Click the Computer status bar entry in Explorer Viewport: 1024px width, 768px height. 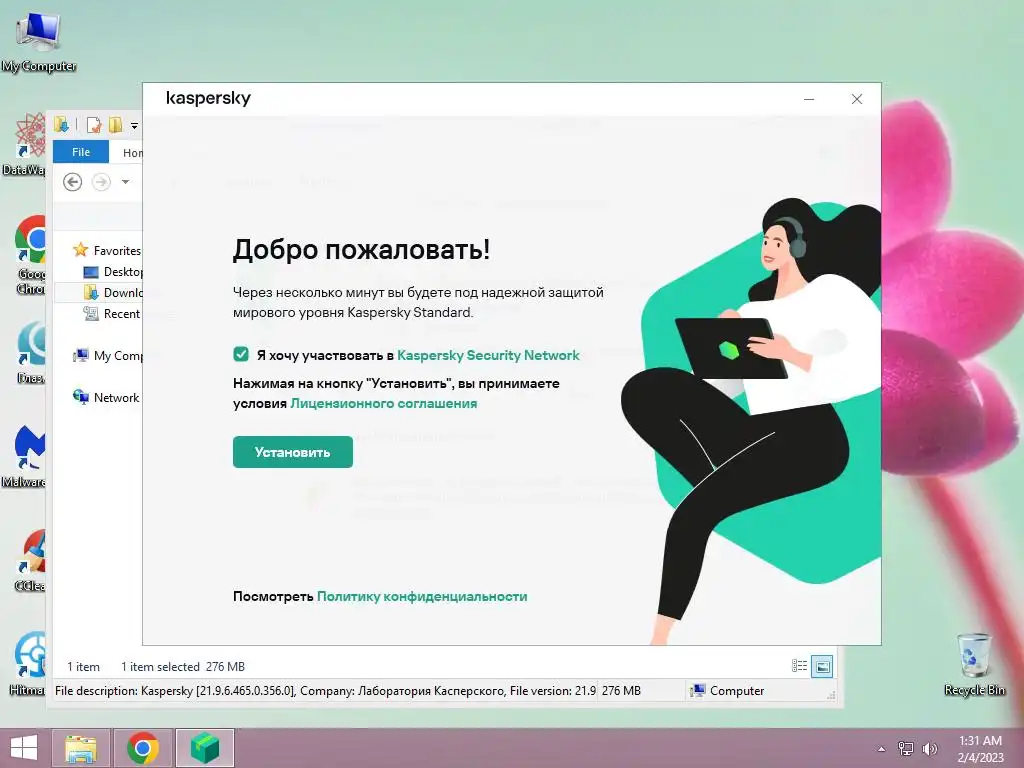728,690
